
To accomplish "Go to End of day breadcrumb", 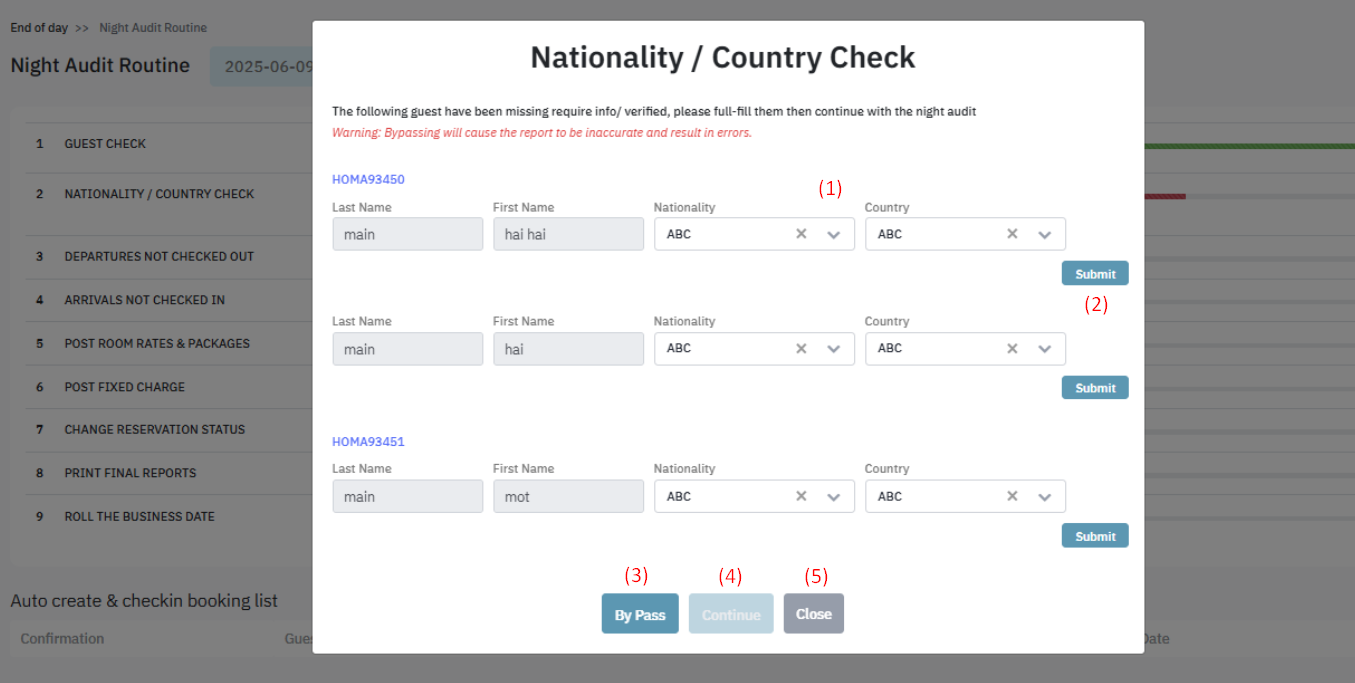I will click(39, 28).
